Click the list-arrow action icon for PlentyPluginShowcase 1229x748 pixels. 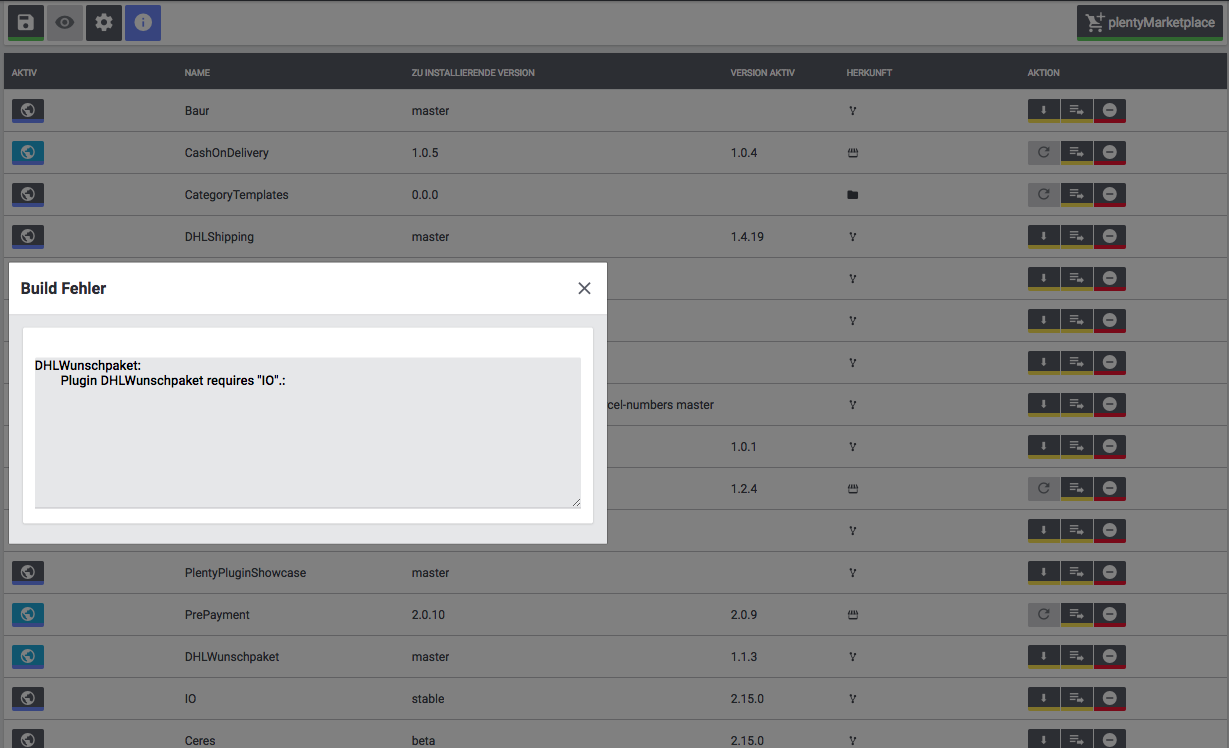(1077, 573)
